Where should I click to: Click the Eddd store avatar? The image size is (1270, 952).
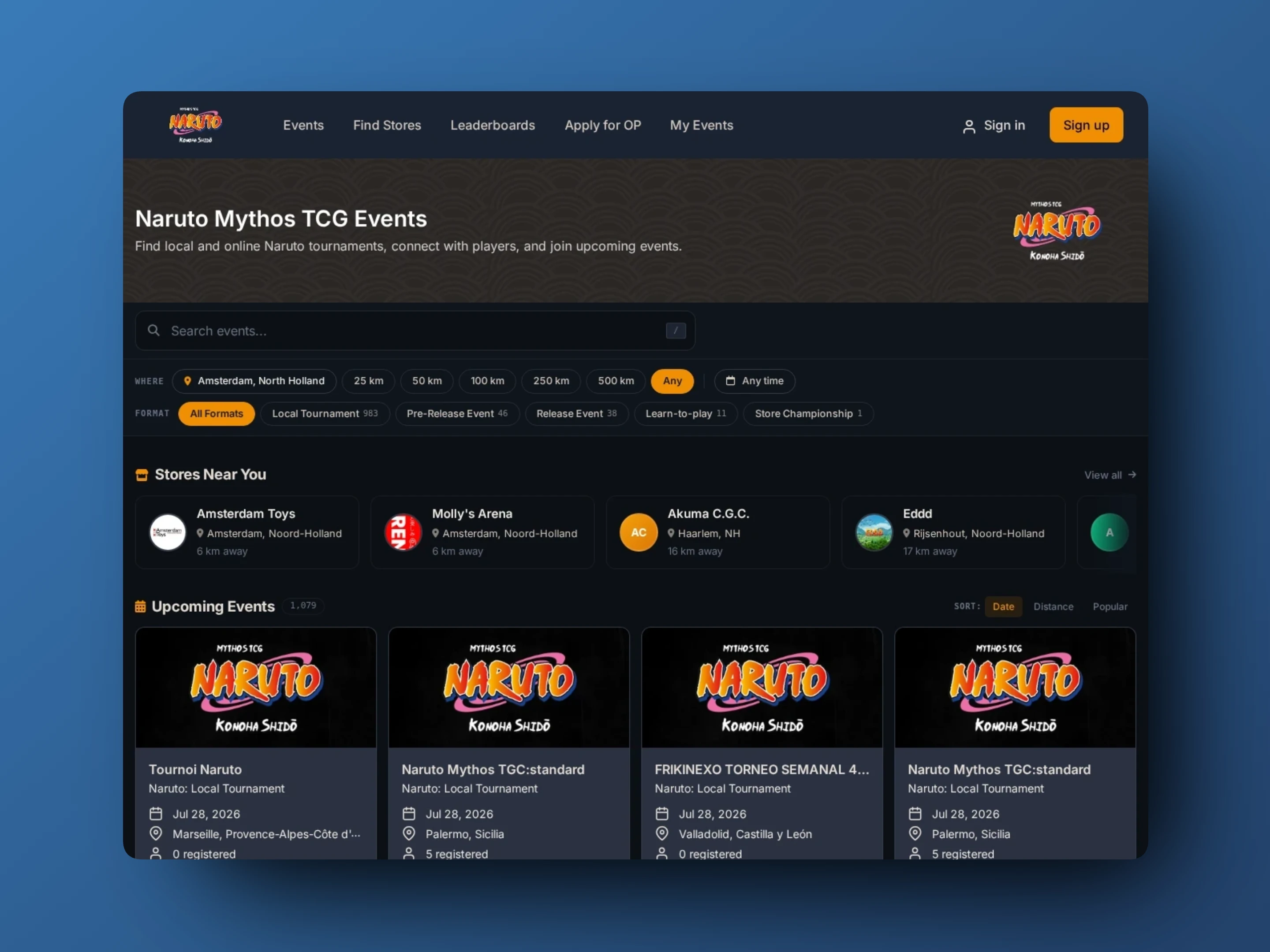pos(874,532)
